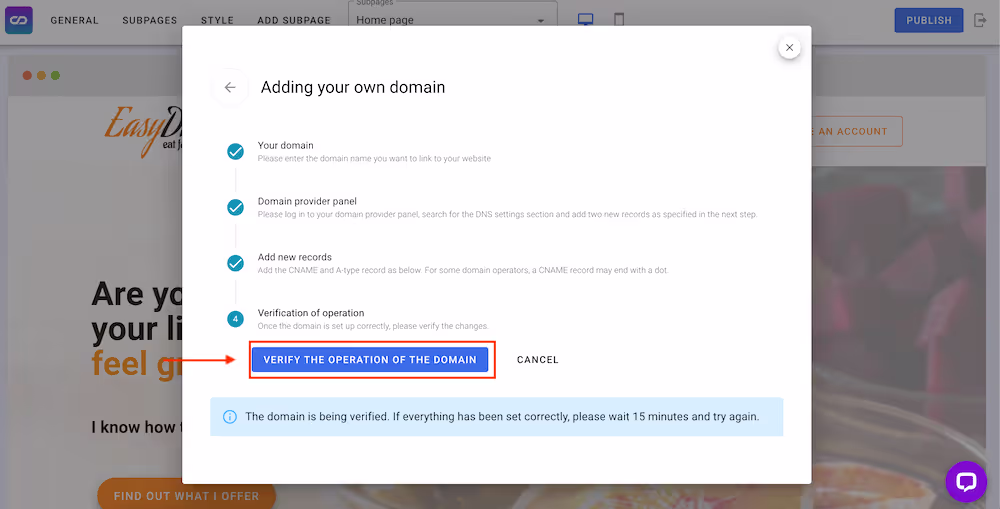
Task: Select the Add new records step checkmark
Action: pos(235,264)
